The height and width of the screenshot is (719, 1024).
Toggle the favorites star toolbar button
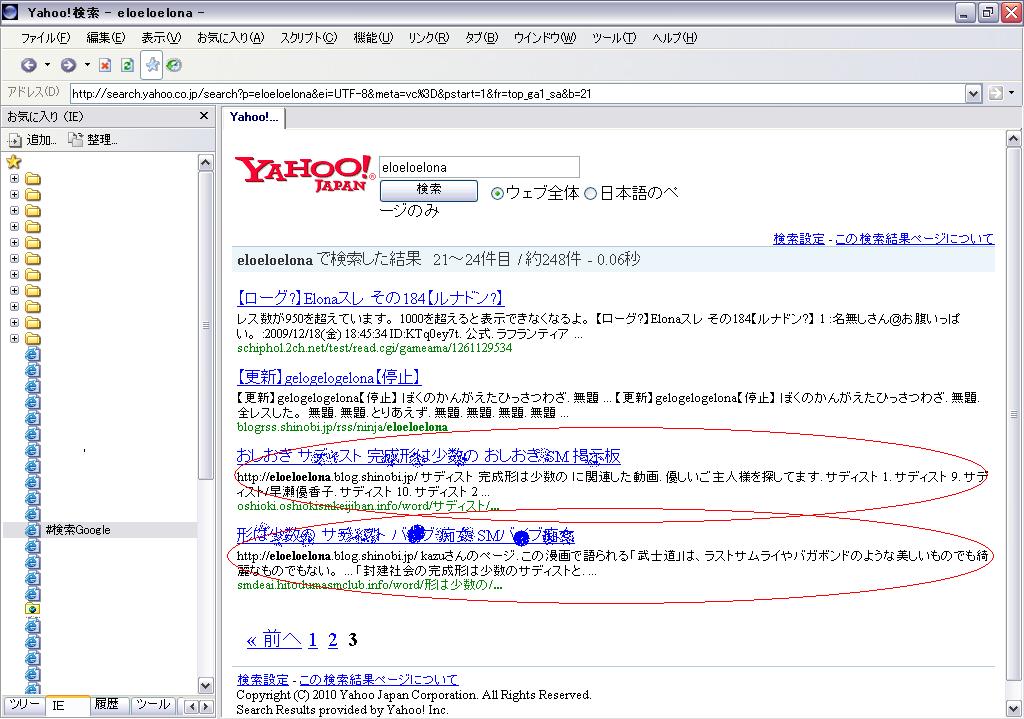point(152,65)
